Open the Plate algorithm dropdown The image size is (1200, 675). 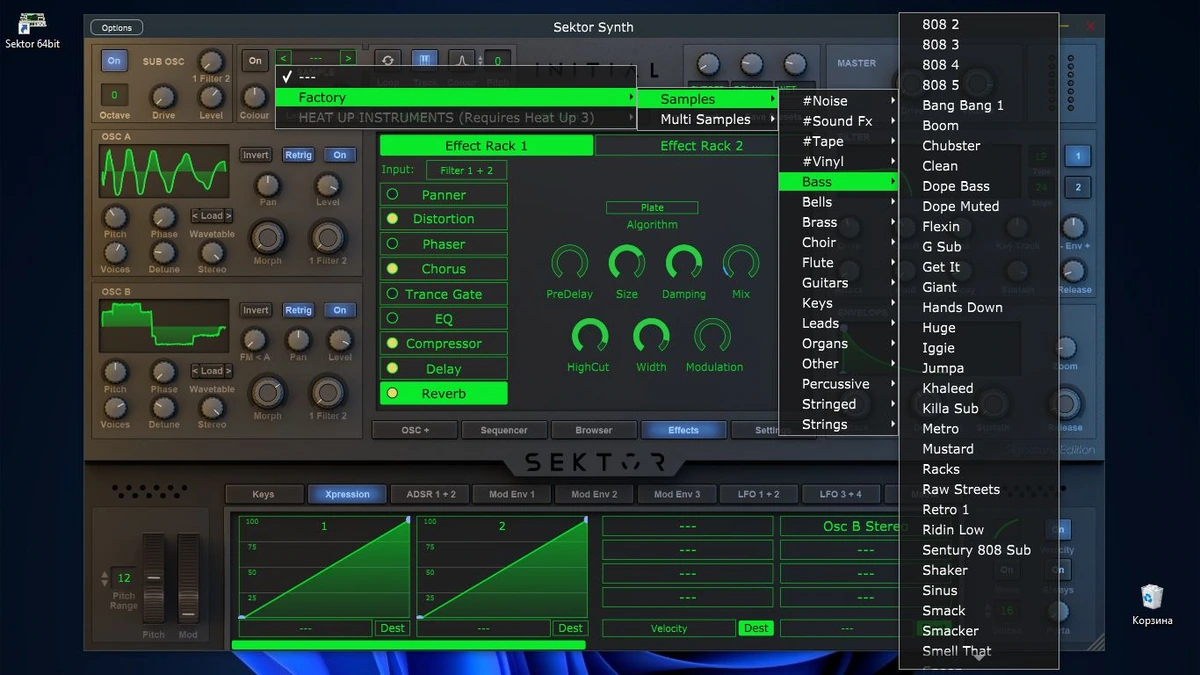pos(652,208)
